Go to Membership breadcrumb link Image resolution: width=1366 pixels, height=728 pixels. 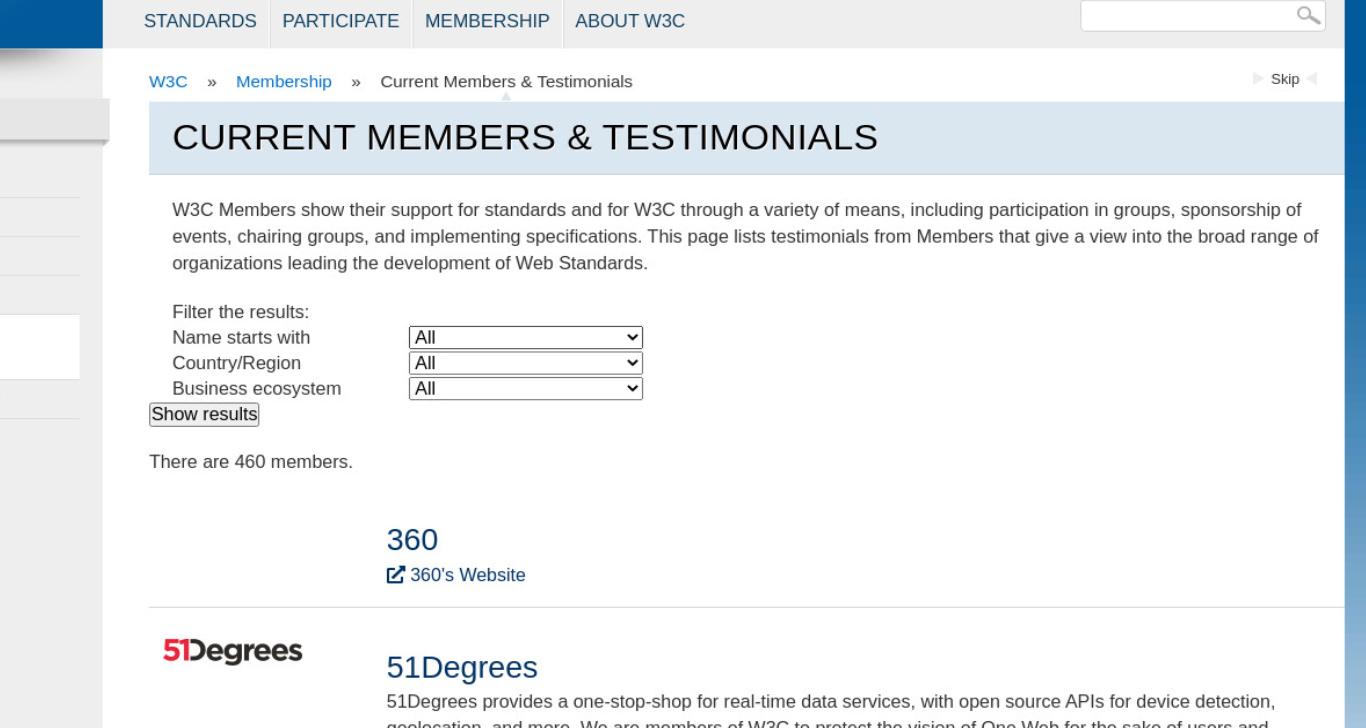[284, 81]
